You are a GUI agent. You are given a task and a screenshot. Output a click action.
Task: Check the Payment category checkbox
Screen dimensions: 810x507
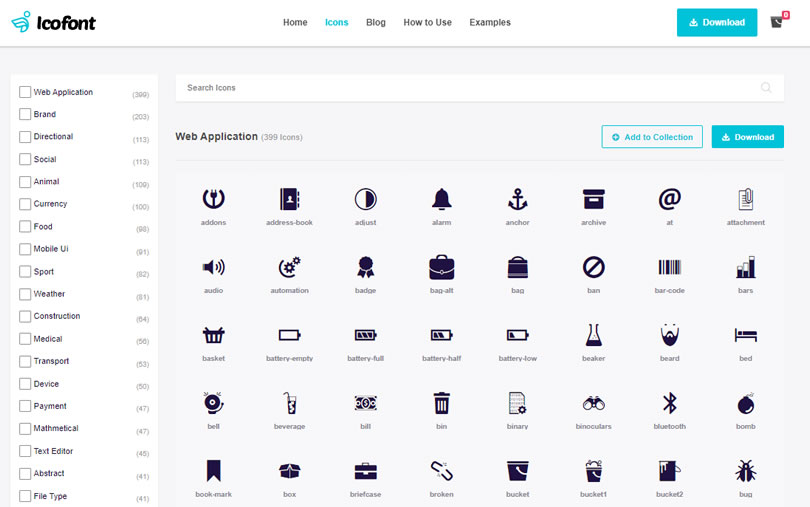pyautogui.click(x=25, y=406)
